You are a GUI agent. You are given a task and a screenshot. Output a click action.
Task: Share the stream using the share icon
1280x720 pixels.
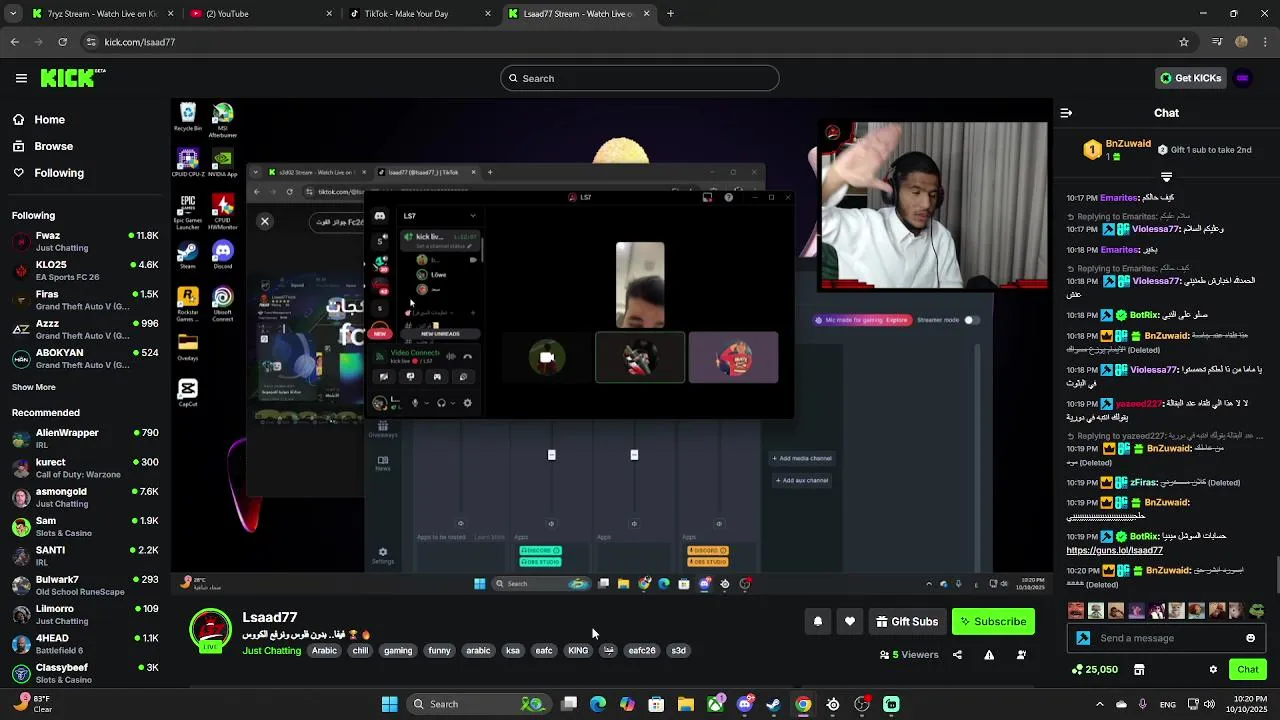click(x=957, y=655)
